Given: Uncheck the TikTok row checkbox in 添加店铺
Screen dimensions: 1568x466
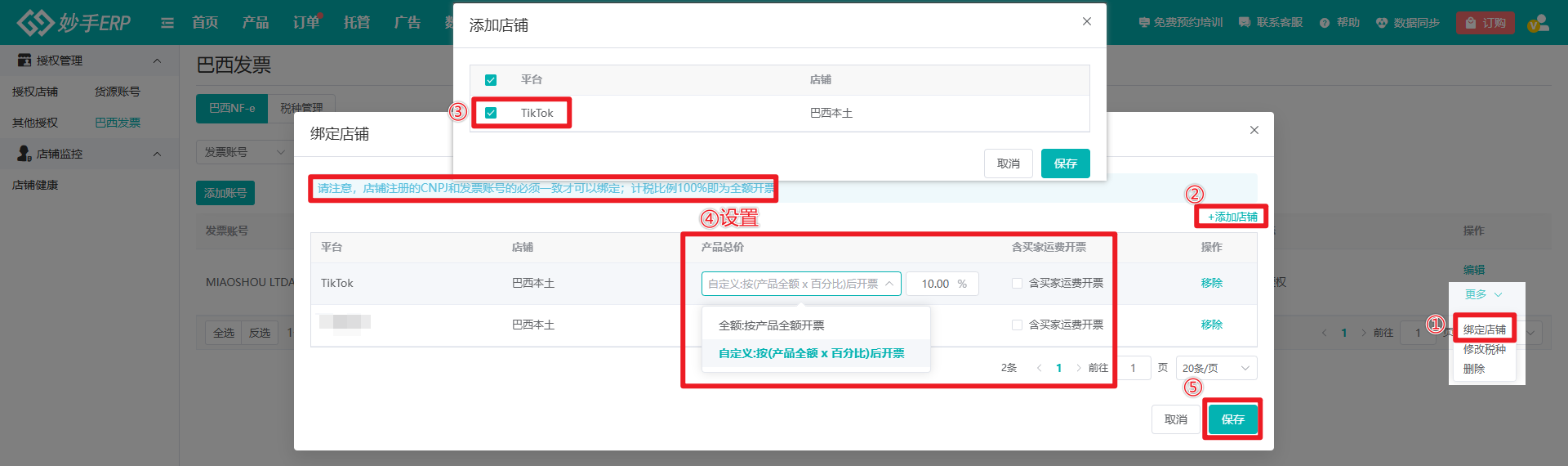Looking at the screenshot, I should [x=491, y=113].
